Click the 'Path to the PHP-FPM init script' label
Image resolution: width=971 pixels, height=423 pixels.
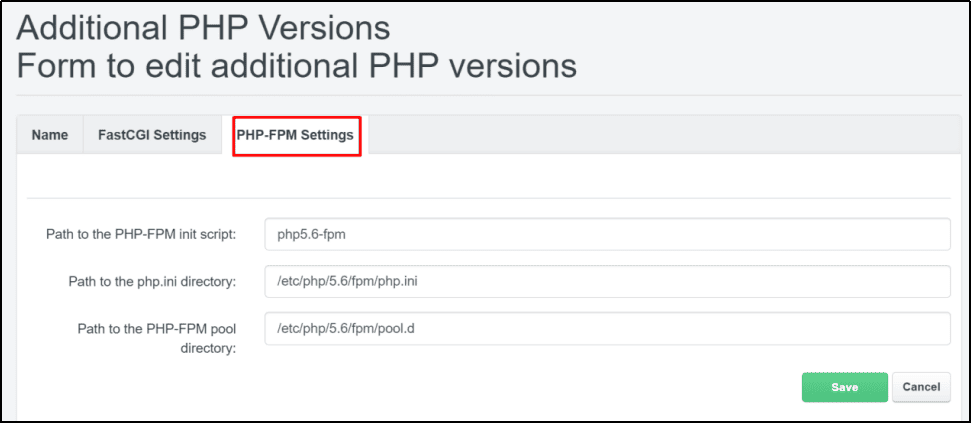(x=141, y=235)
